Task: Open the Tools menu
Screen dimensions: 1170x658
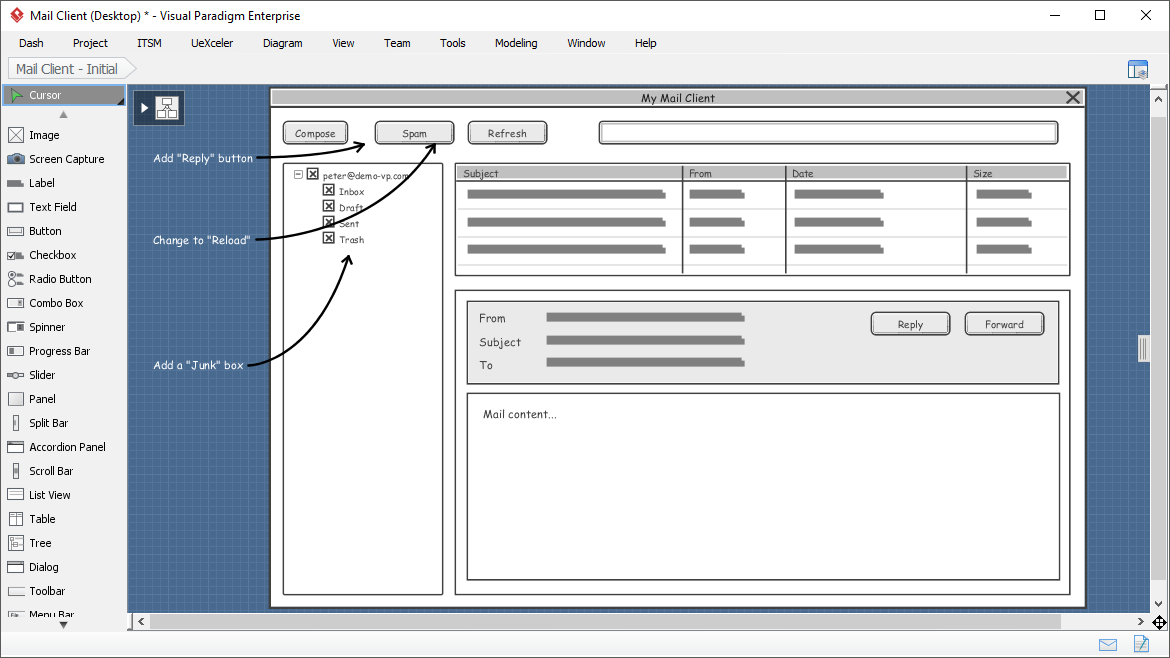Action: click(453, 43)
